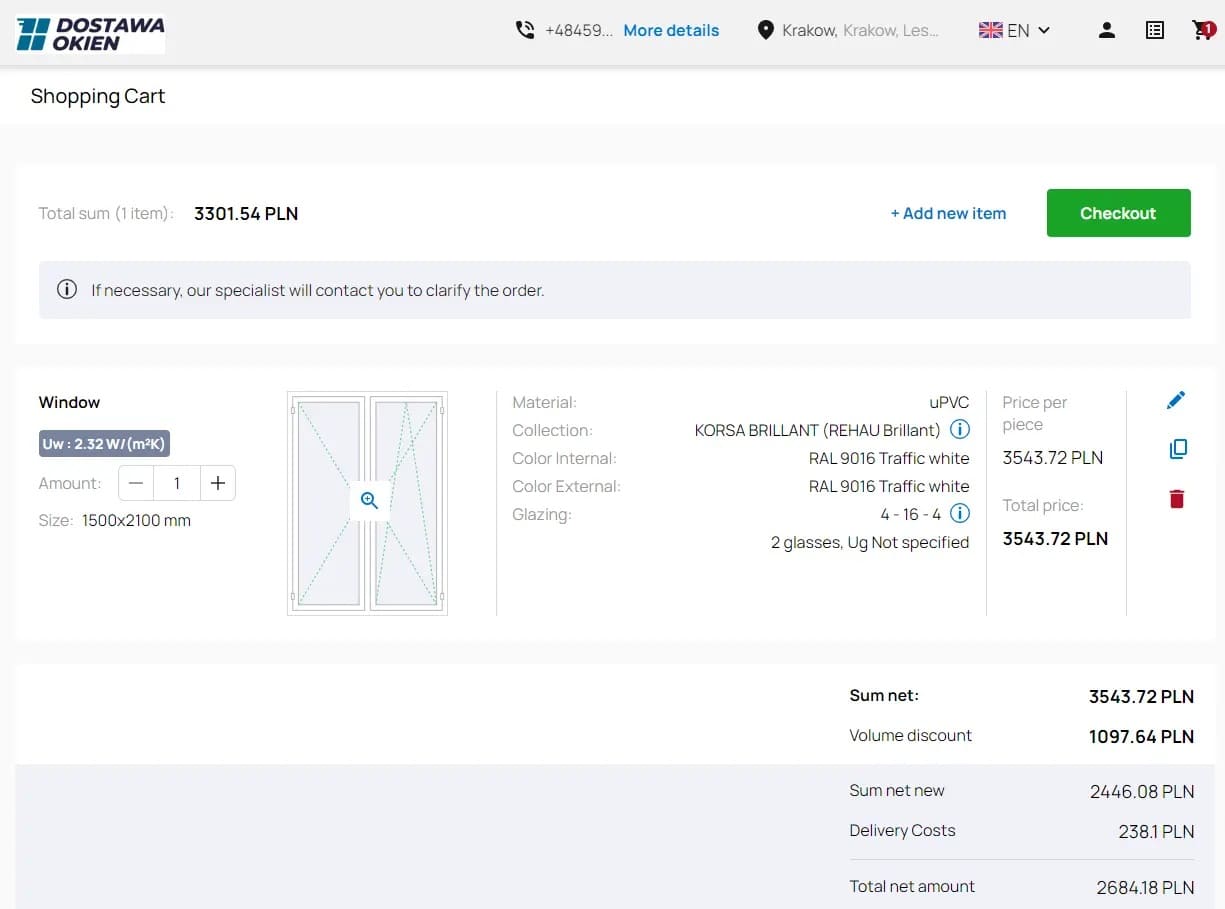Click the Krakow location pin icon

766,30
